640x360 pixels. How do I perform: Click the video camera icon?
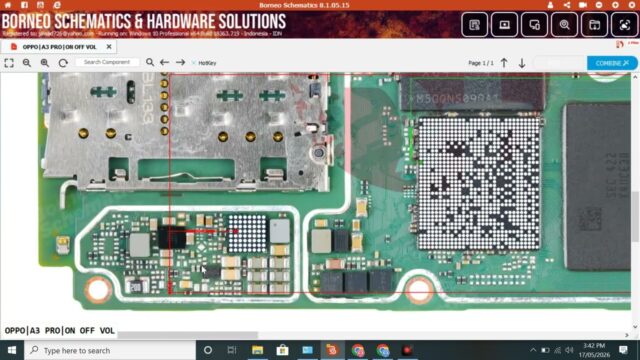tap(583, 5)
